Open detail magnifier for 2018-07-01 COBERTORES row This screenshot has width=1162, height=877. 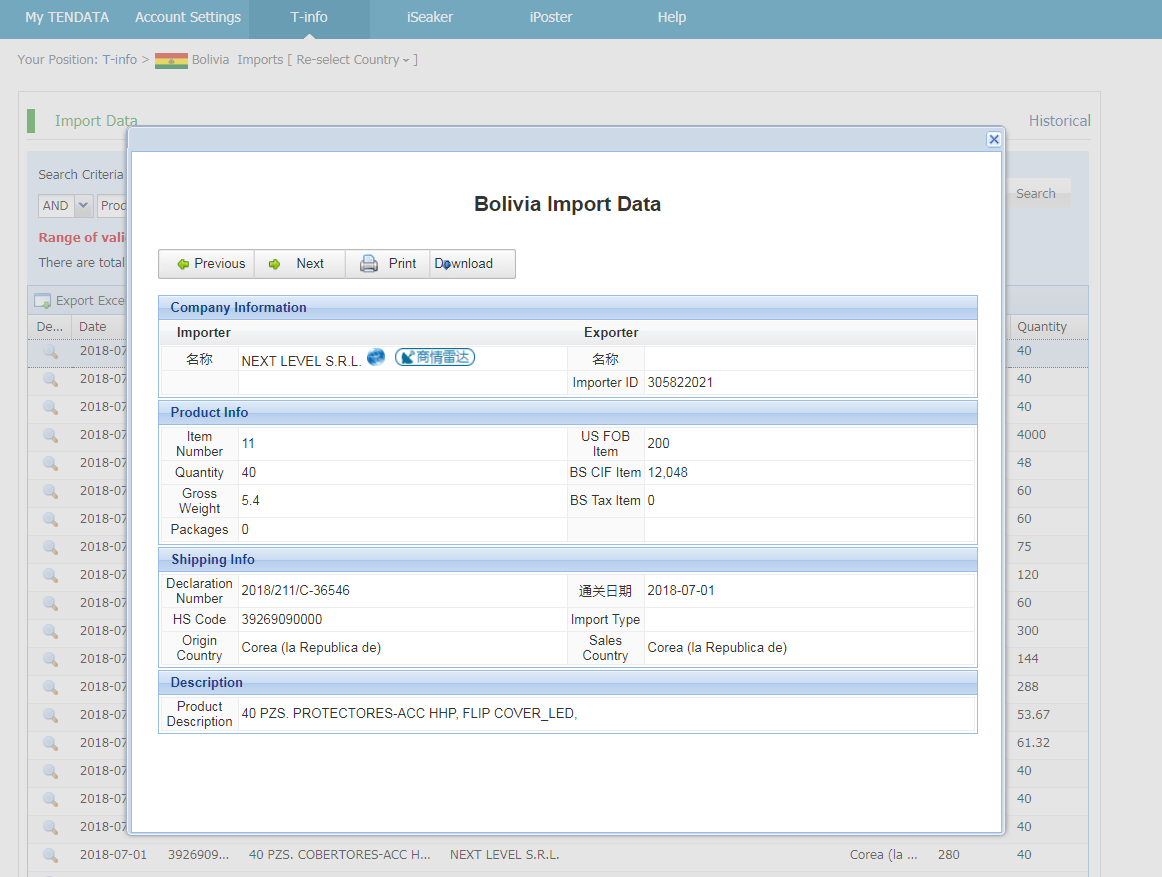(50, 855)
